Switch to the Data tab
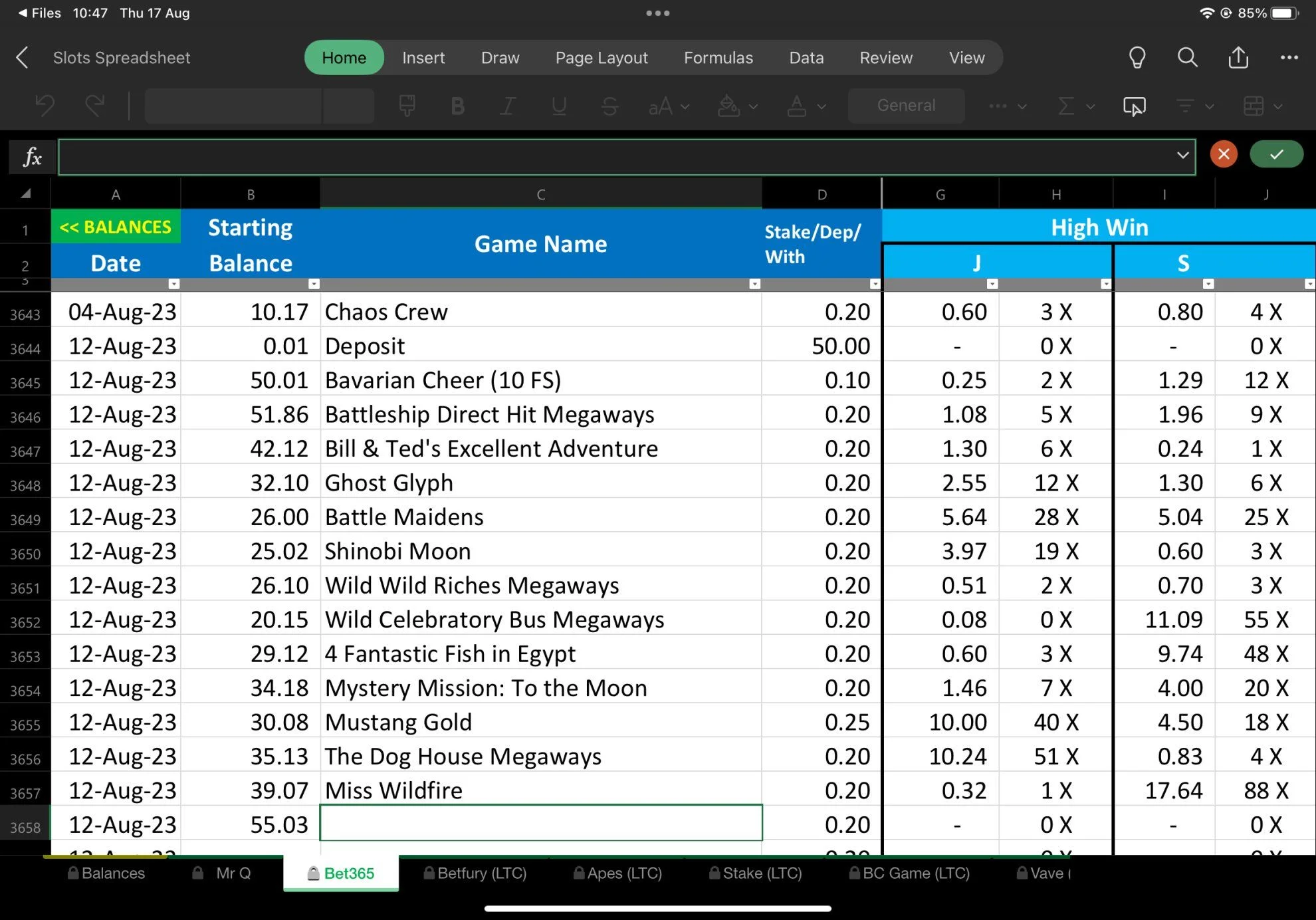Image resolution: width=1316 pixels, height=920 pixels. (806, 58)
